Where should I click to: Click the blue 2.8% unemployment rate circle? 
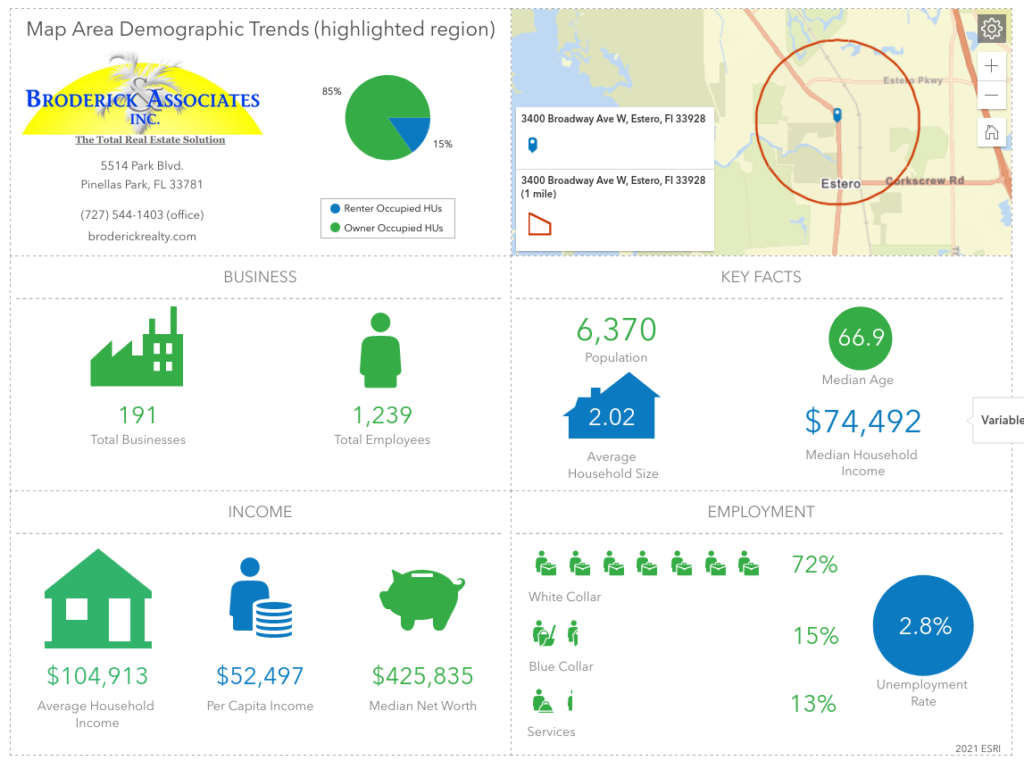(x=923, y=626)
